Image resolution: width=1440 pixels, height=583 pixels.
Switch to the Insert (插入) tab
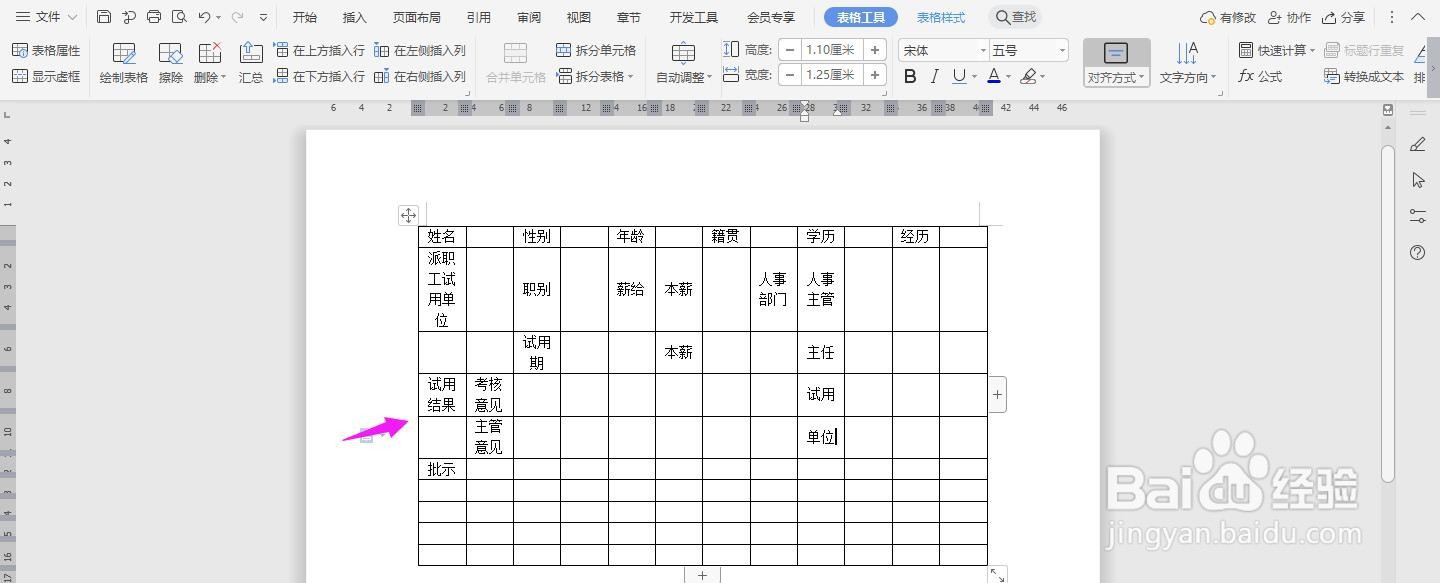tap(355, 17)
